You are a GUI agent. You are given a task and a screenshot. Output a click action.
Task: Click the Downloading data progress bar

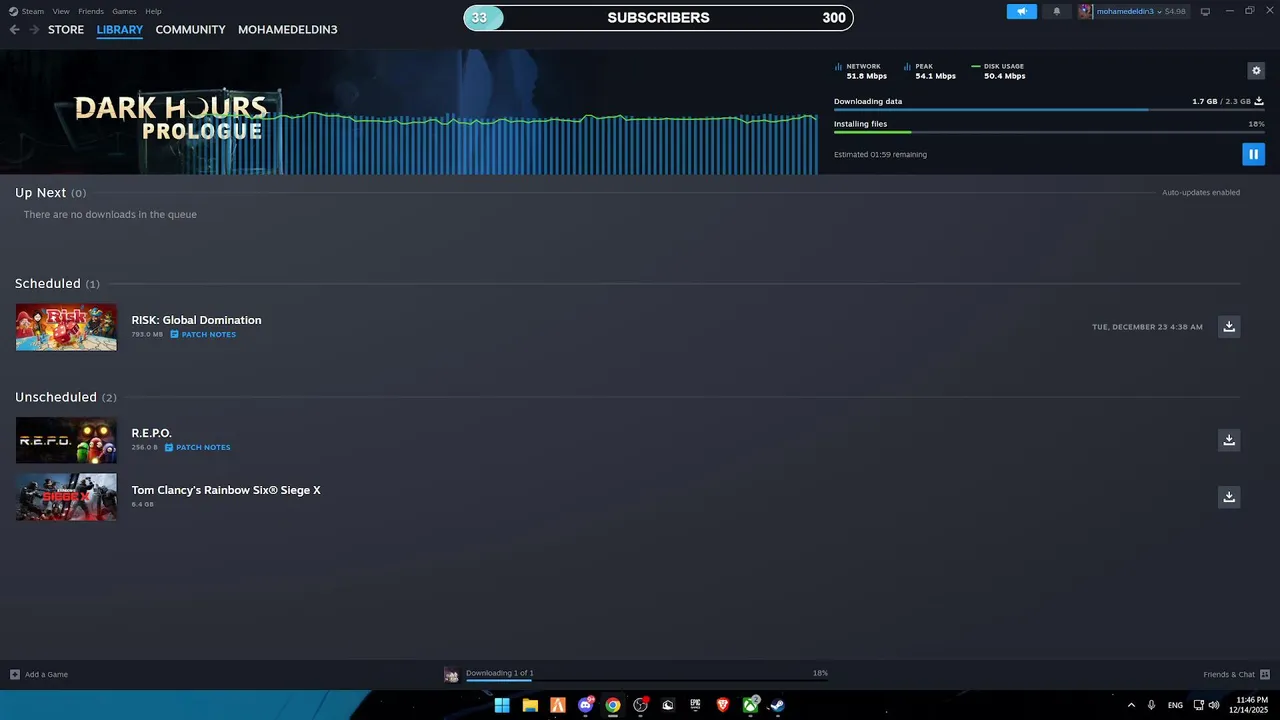1049,109
